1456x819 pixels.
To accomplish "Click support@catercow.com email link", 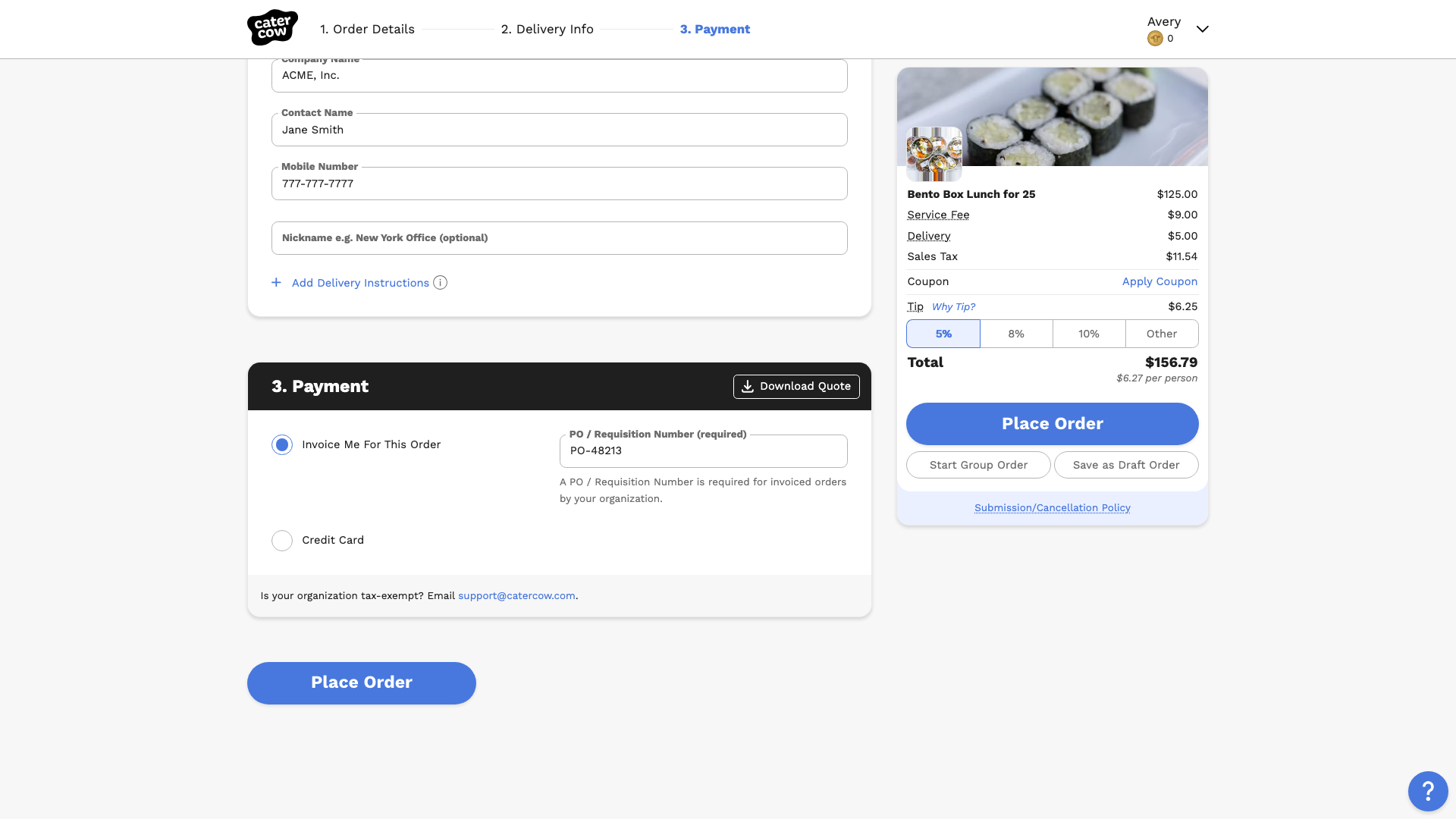I will pos(516,596).
